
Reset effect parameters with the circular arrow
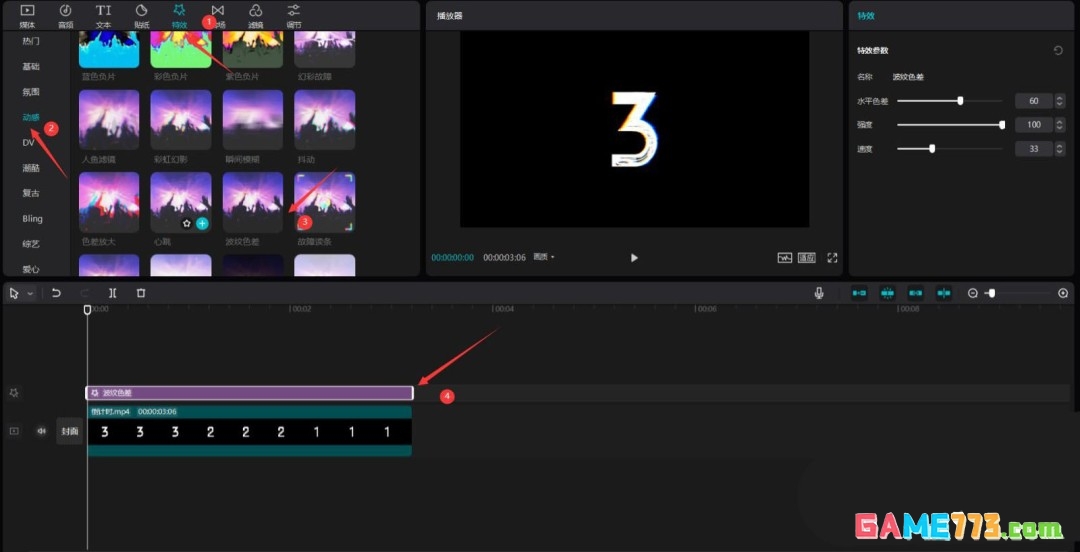1058,50
